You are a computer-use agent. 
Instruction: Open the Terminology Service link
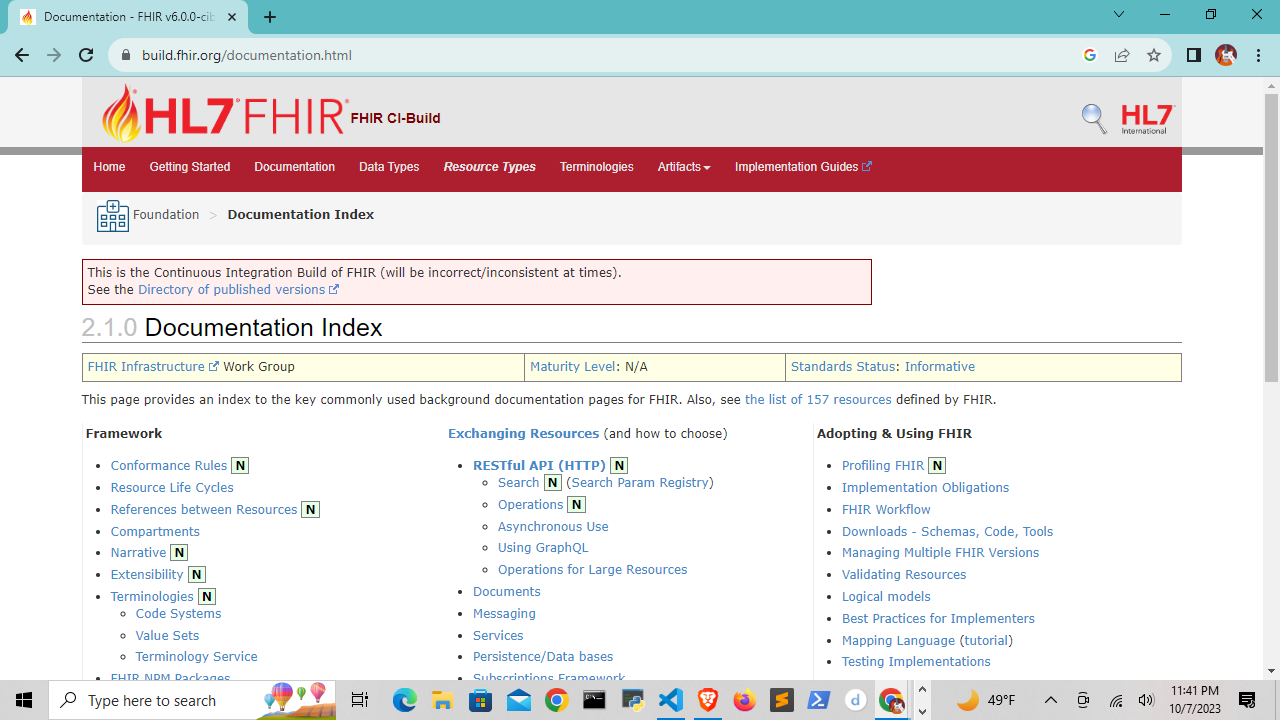[197, 657]
